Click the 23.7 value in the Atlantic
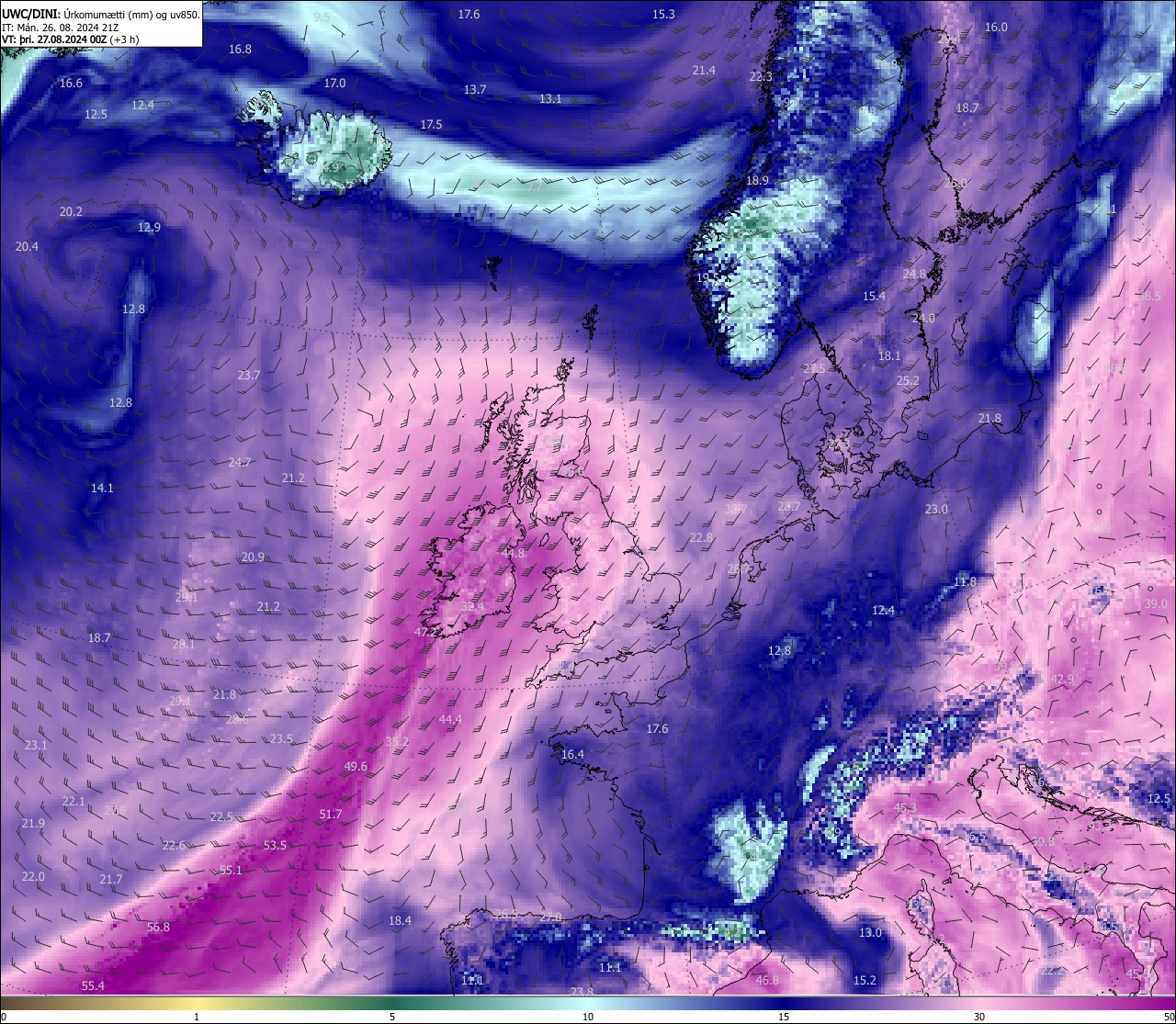1176x1024 pixels. click(248, 375)
